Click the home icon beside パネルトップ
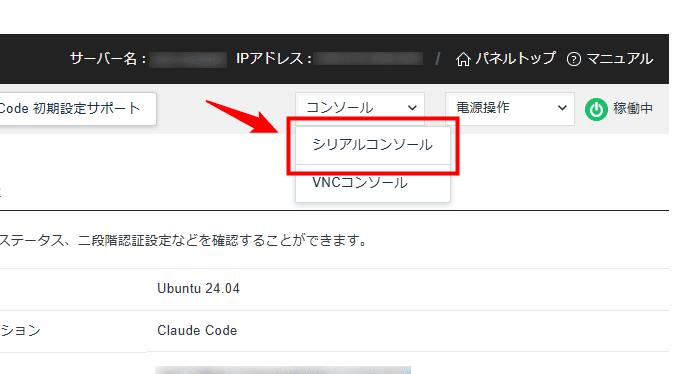Screen dimensions: 684x374 pyautogui.click(x=463, y=59)
